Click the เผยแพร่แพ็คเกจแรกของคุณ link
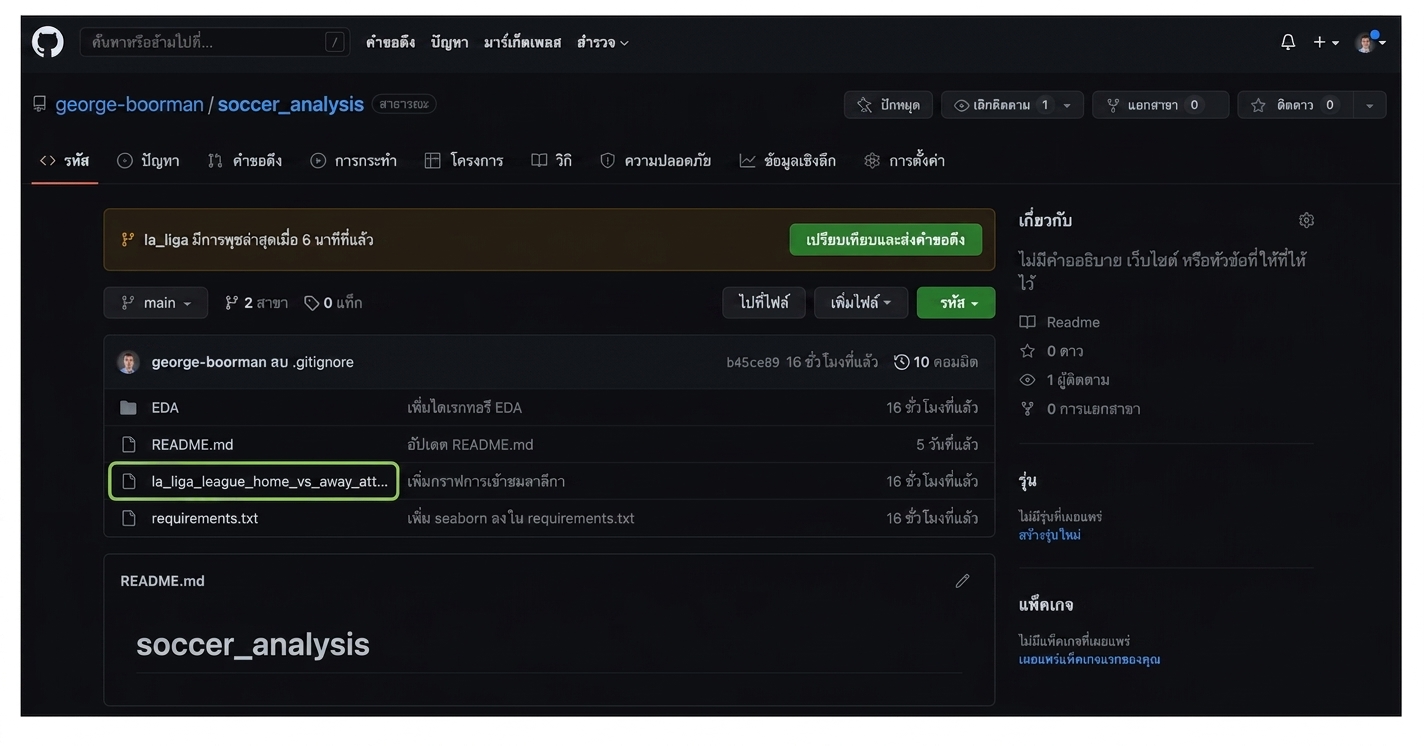Screen dimensions: 1424x746 1089,659
